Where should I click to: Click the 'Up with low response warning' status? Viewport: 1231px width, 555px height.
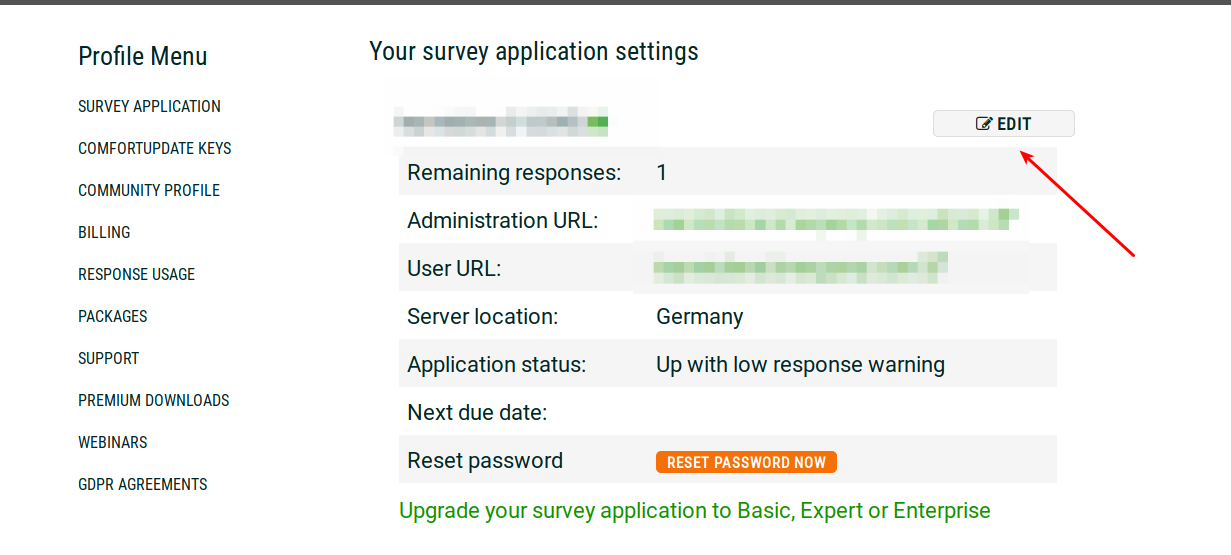[800, 365]
